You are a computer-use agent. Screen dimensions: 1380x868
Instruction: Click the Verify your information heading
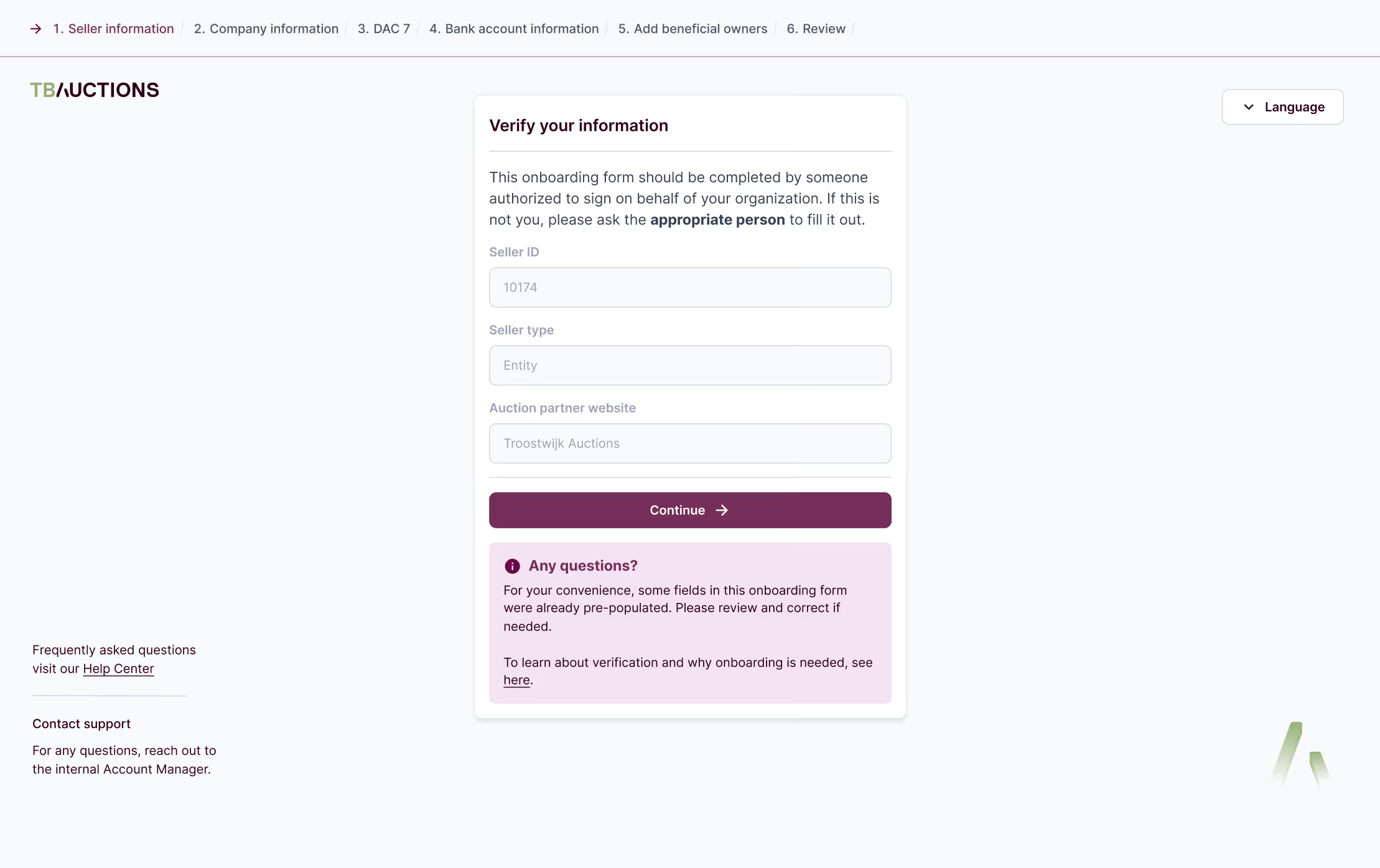coord(579,126)
